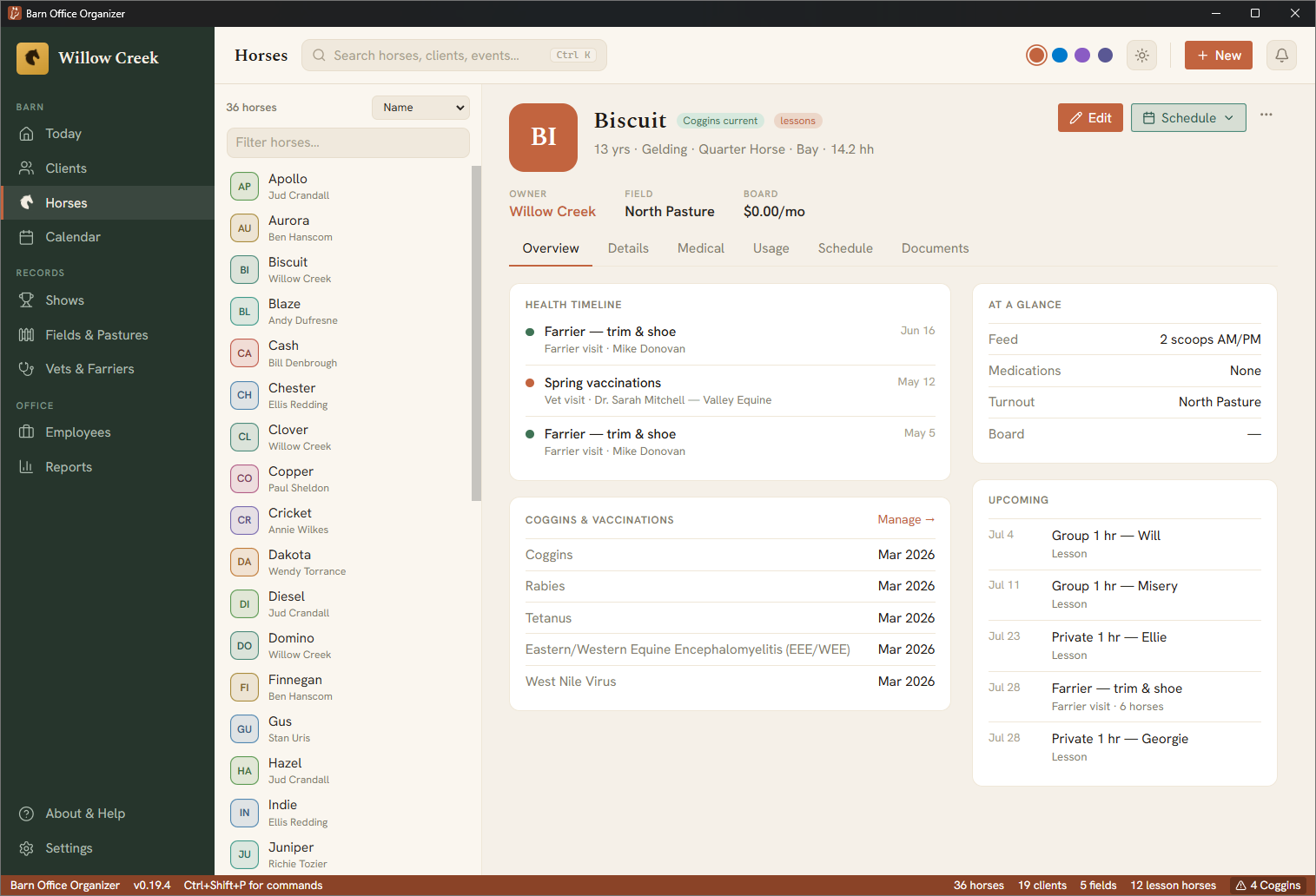Viewport: 1316px width, 896px height.
Task: Switch to the Medical tab
Action: click(x=700, y=248)
